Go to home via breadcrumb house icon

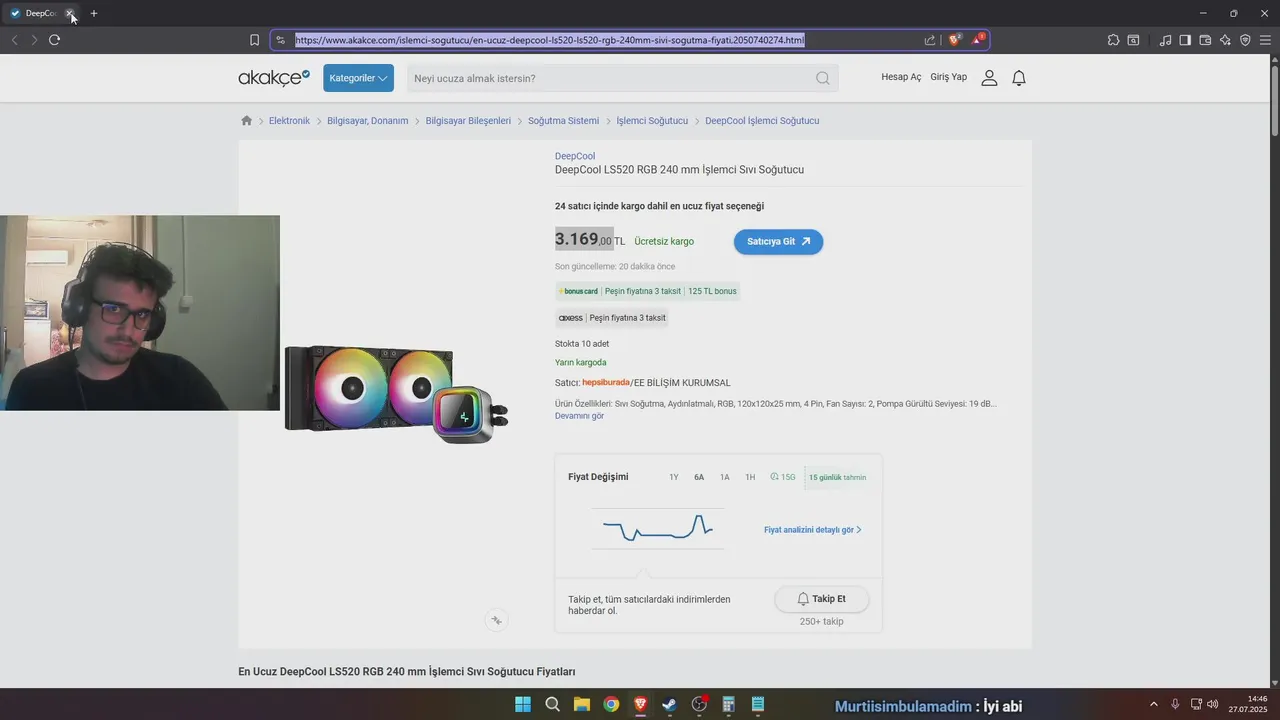click(246, 120)
